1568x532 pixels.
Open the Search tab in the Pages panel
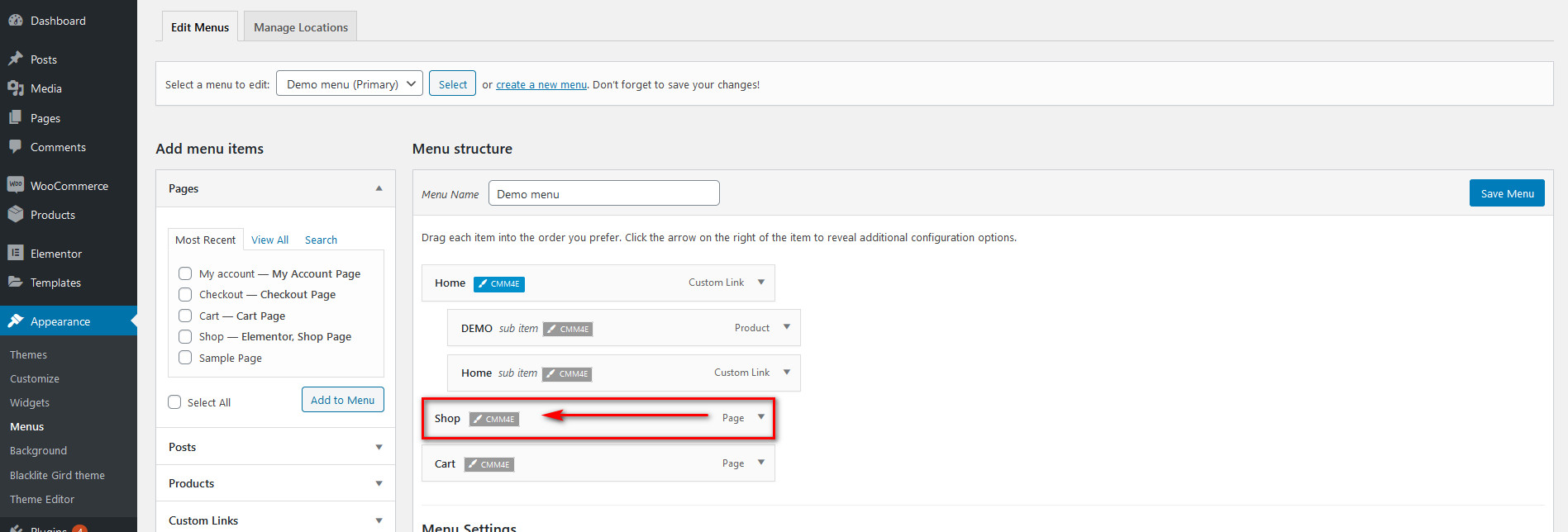pyautogui.click(x=321, y=240)
